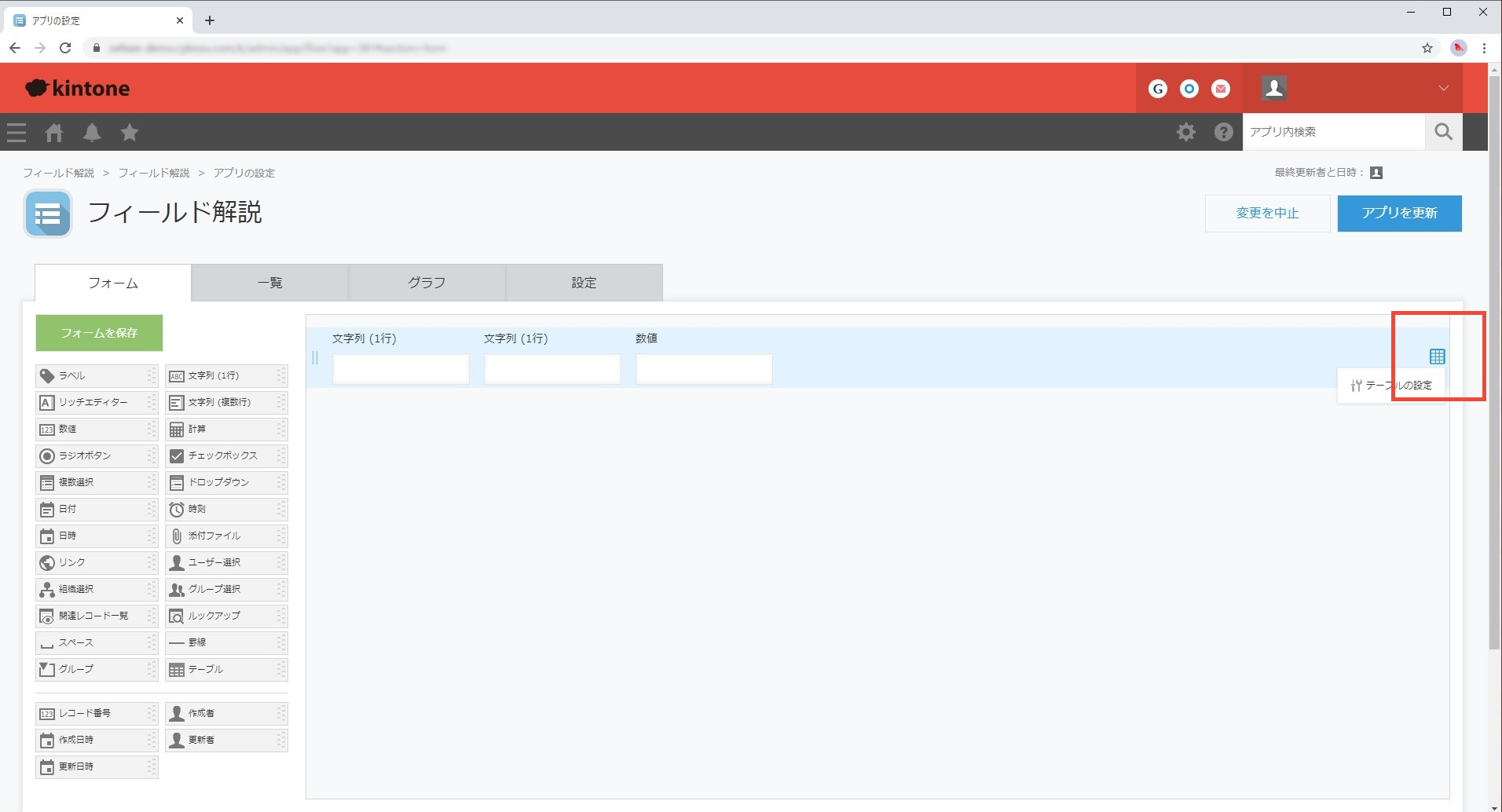Click the kintone logo
The image size is (1502, 812).
tap(78, 88)
